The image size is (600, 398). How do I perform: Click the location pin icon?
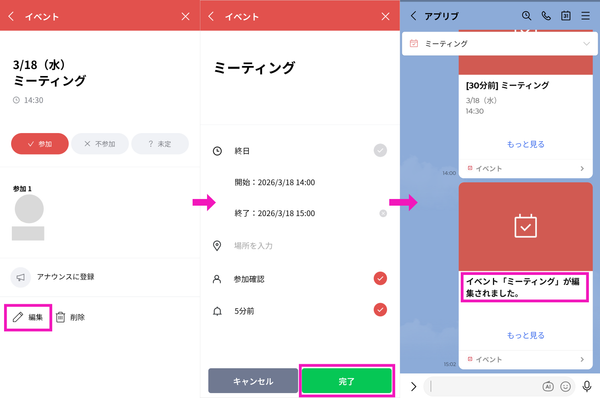point(217,246)
